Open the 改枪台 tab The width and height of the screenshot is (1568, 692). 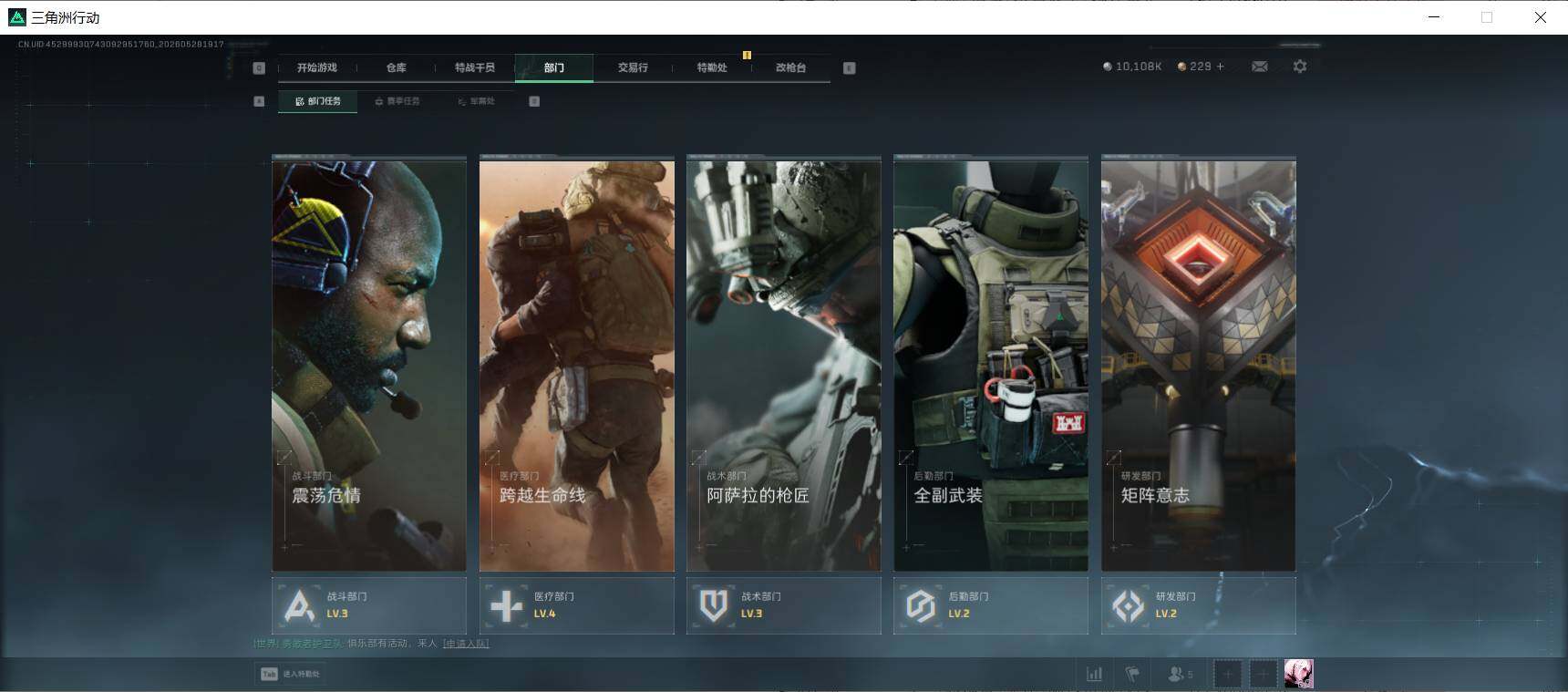[790, 67]
